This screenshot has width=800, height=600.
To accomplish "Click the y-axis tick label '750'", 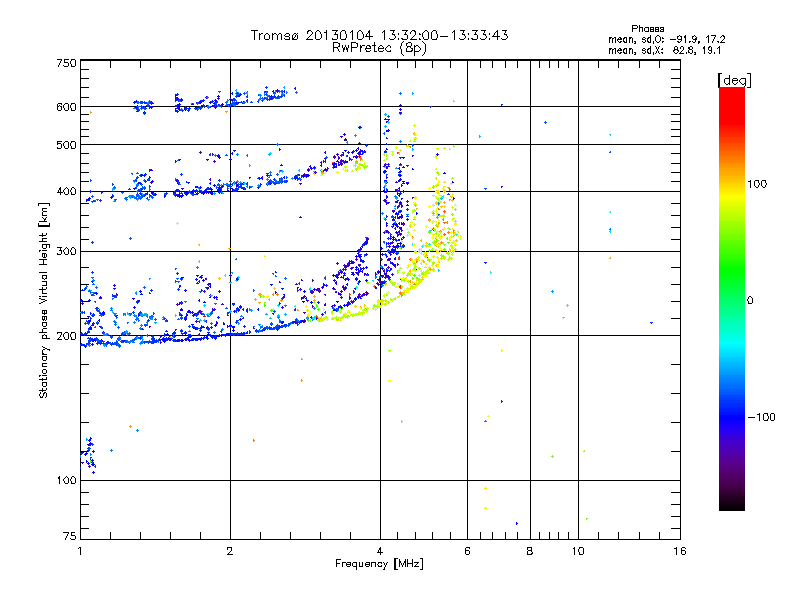I will [66, 63].
